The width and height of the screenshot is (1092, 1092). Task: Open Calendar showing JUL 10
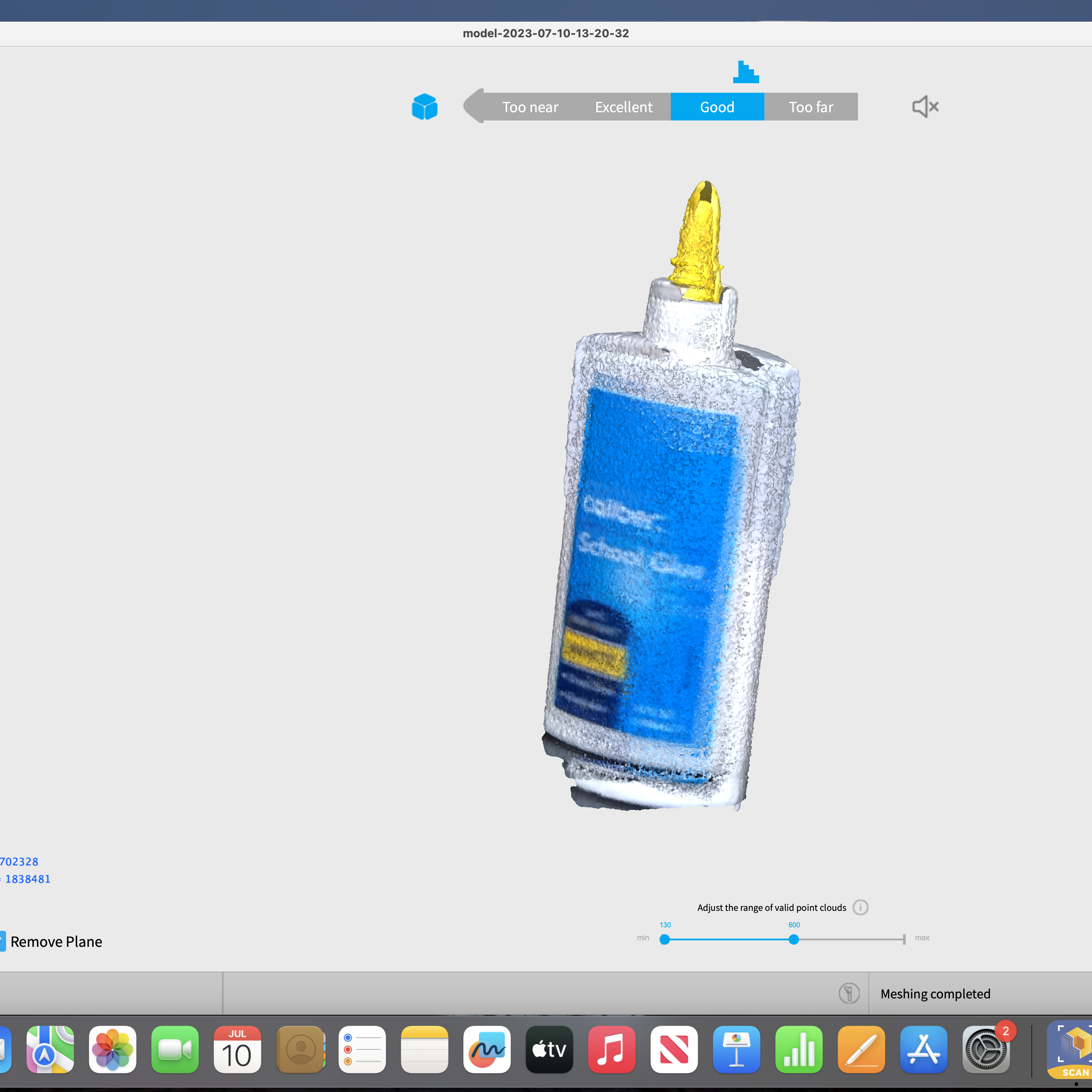click(x=237, y=1050)
